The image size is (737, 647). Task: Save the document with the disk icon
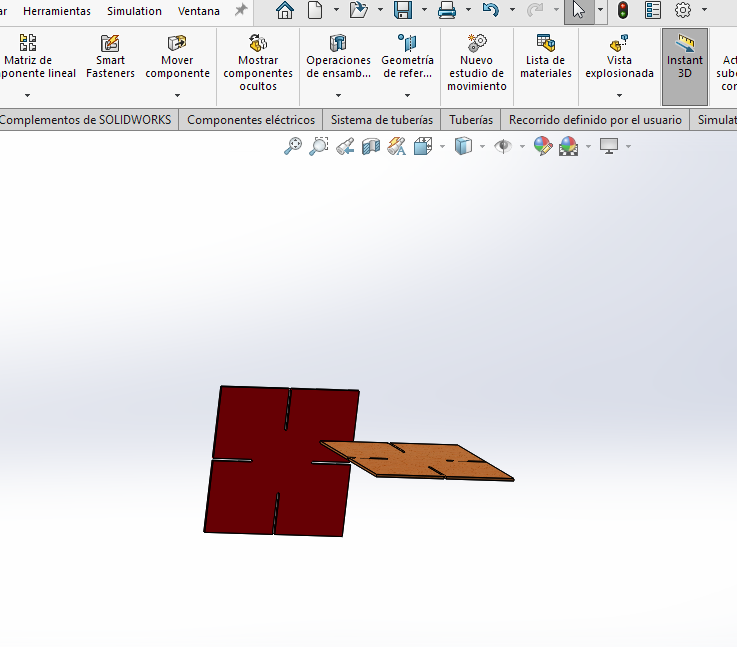403,10
